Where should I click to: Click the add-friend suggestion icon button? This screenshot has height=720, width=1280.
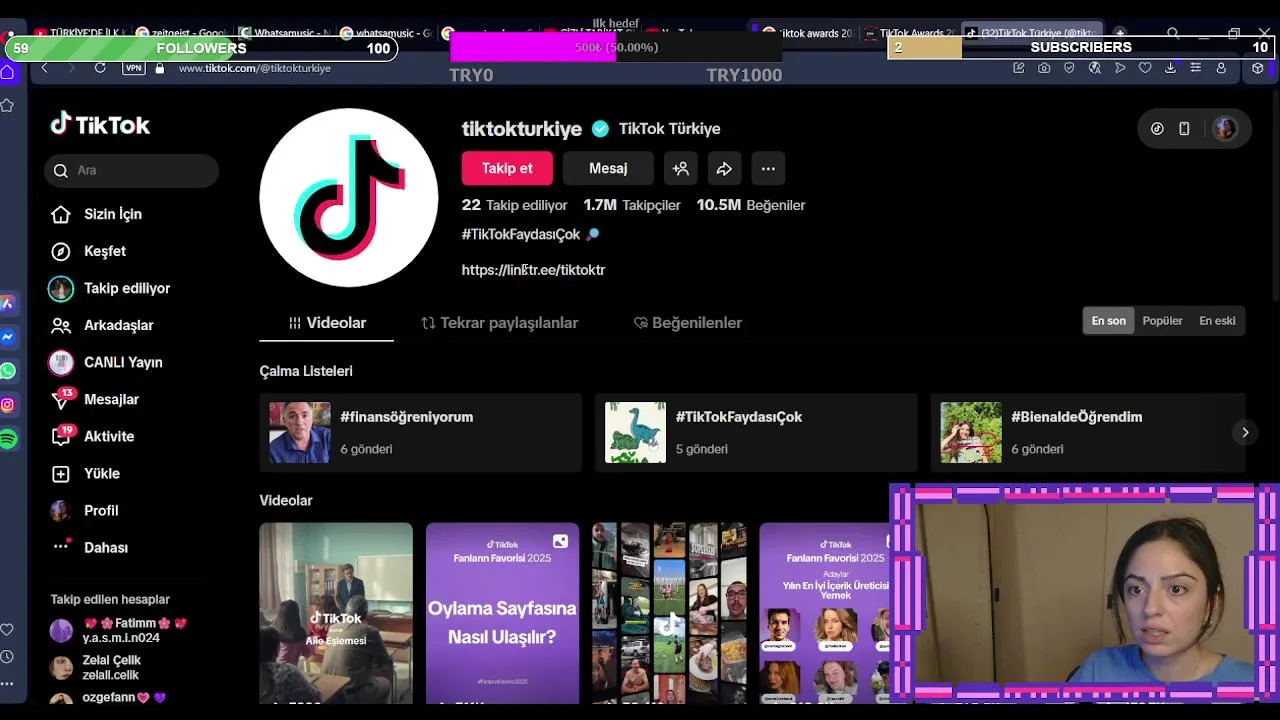681,168
